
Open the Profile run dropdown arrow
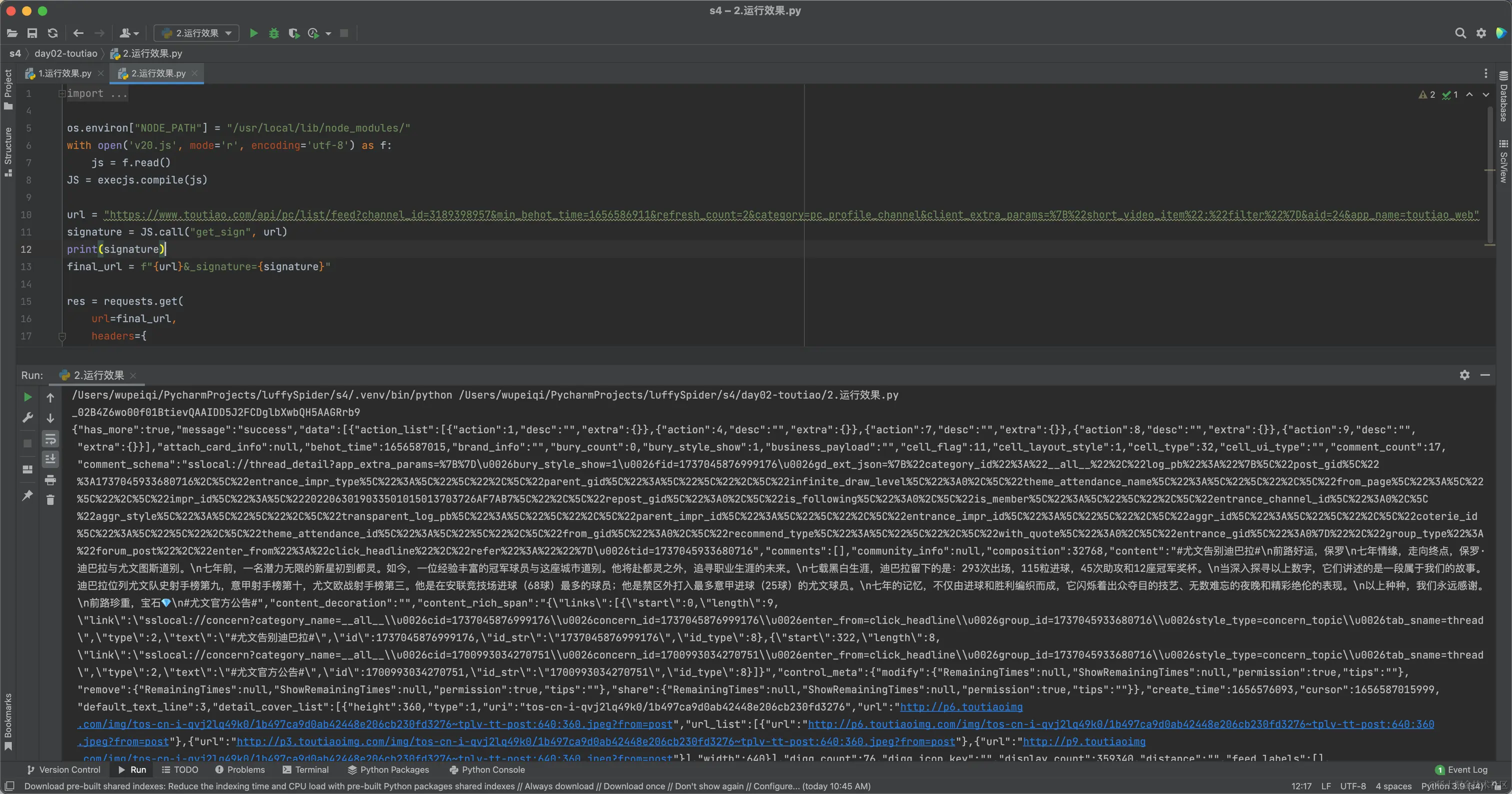point(328,33)
